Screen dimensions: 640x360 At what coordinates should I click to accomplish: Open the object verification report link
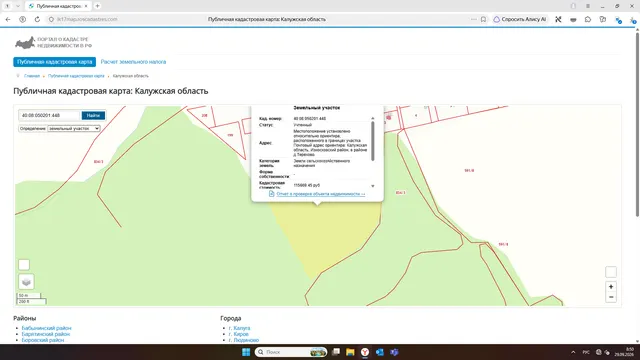320,194
